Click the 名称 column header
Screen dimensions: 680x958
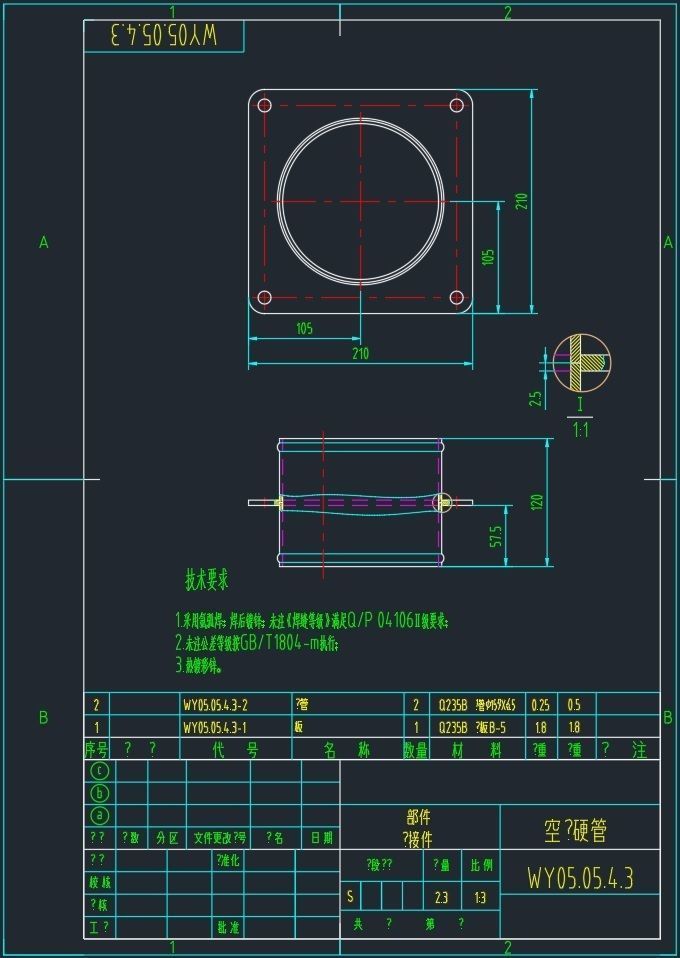pos(347,750)
